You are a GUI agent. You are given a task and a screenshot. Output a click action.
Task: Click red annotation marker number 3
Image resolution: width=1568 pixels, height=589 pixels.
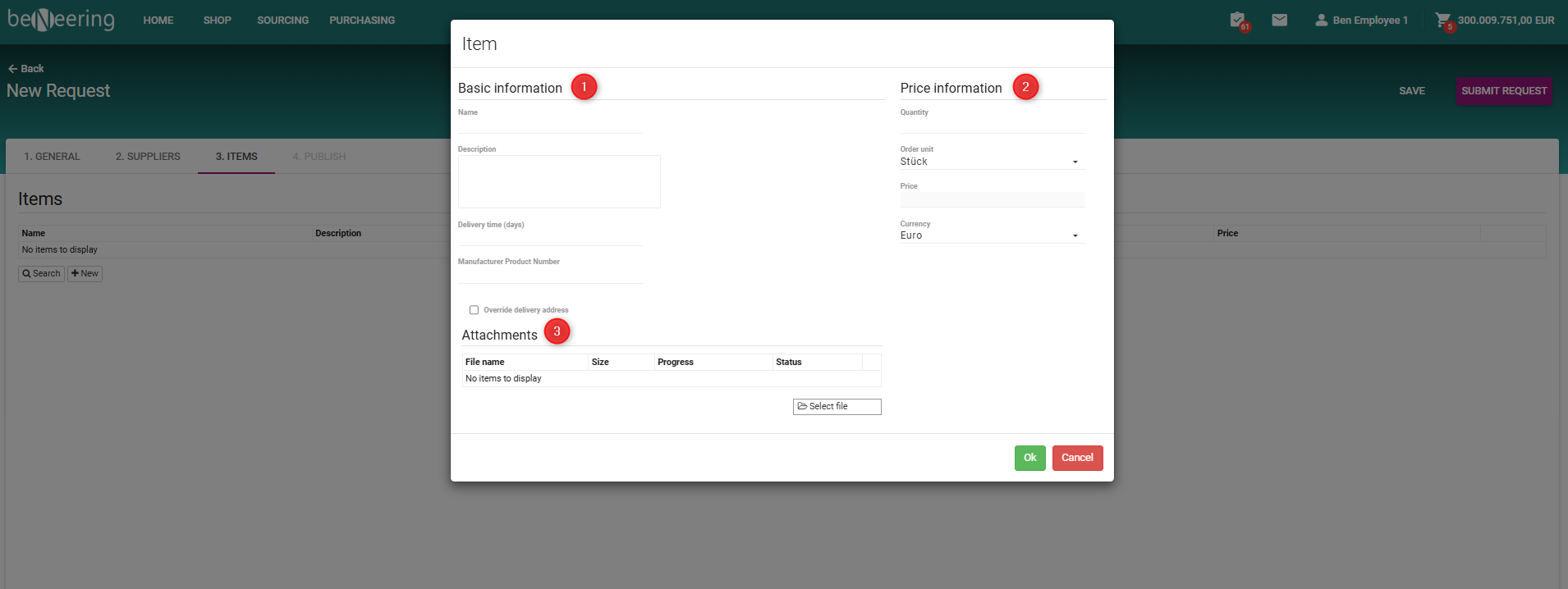(557, 331)
